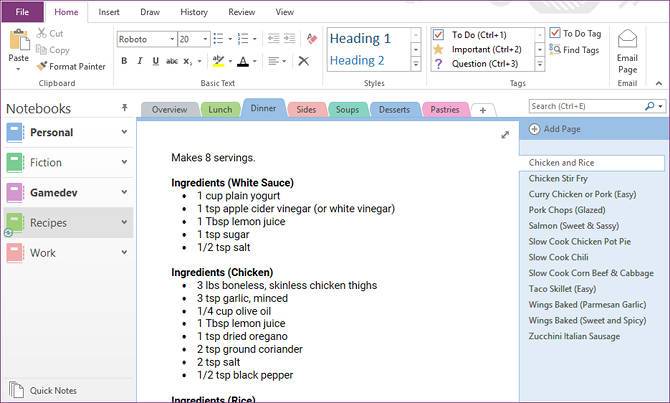Open the Review ribbon tab

[241, 12]
